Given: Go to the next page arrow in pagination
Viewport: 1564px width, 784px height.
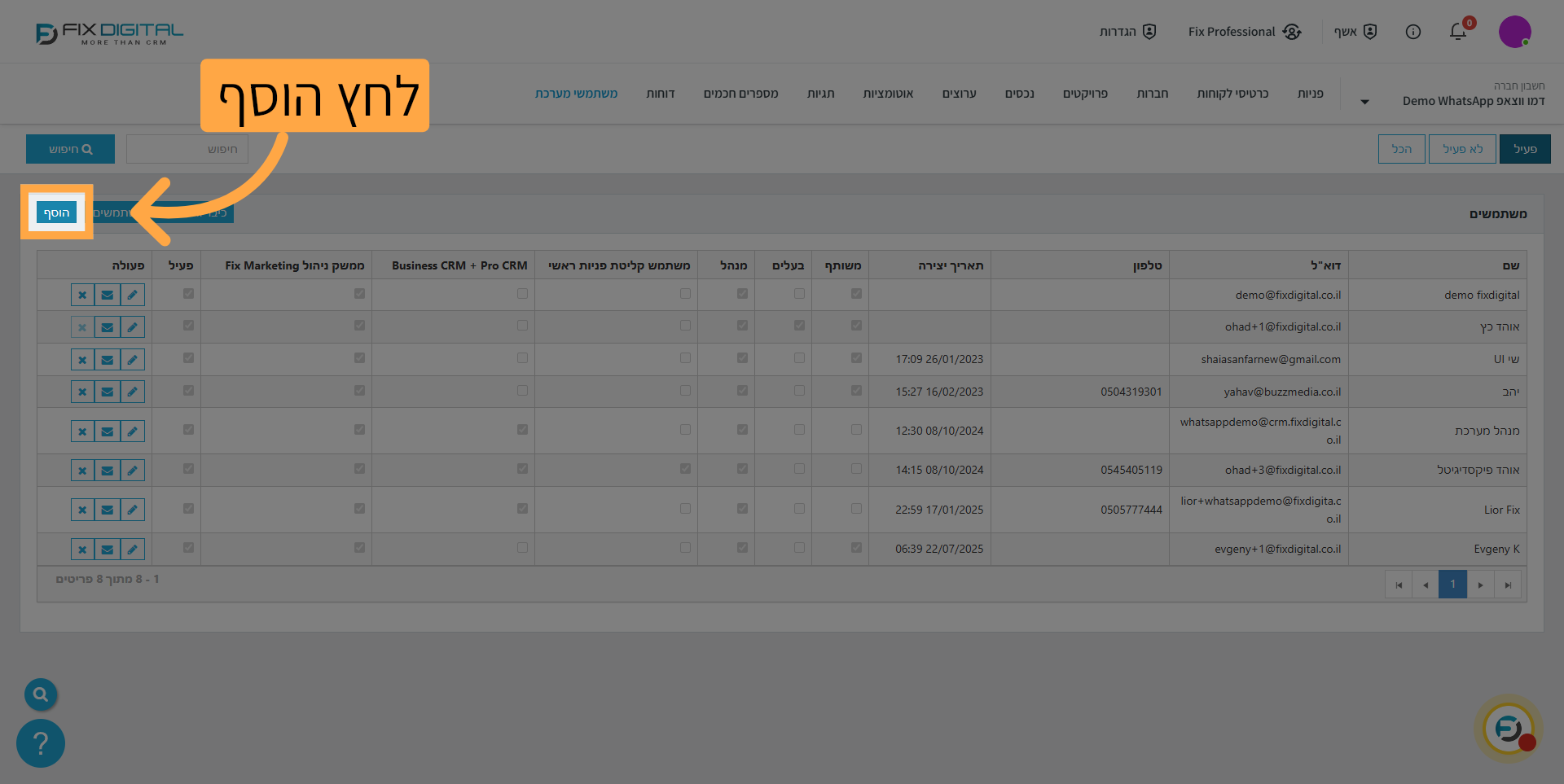Looking at the screenshot, I should tap(1480, 585).
